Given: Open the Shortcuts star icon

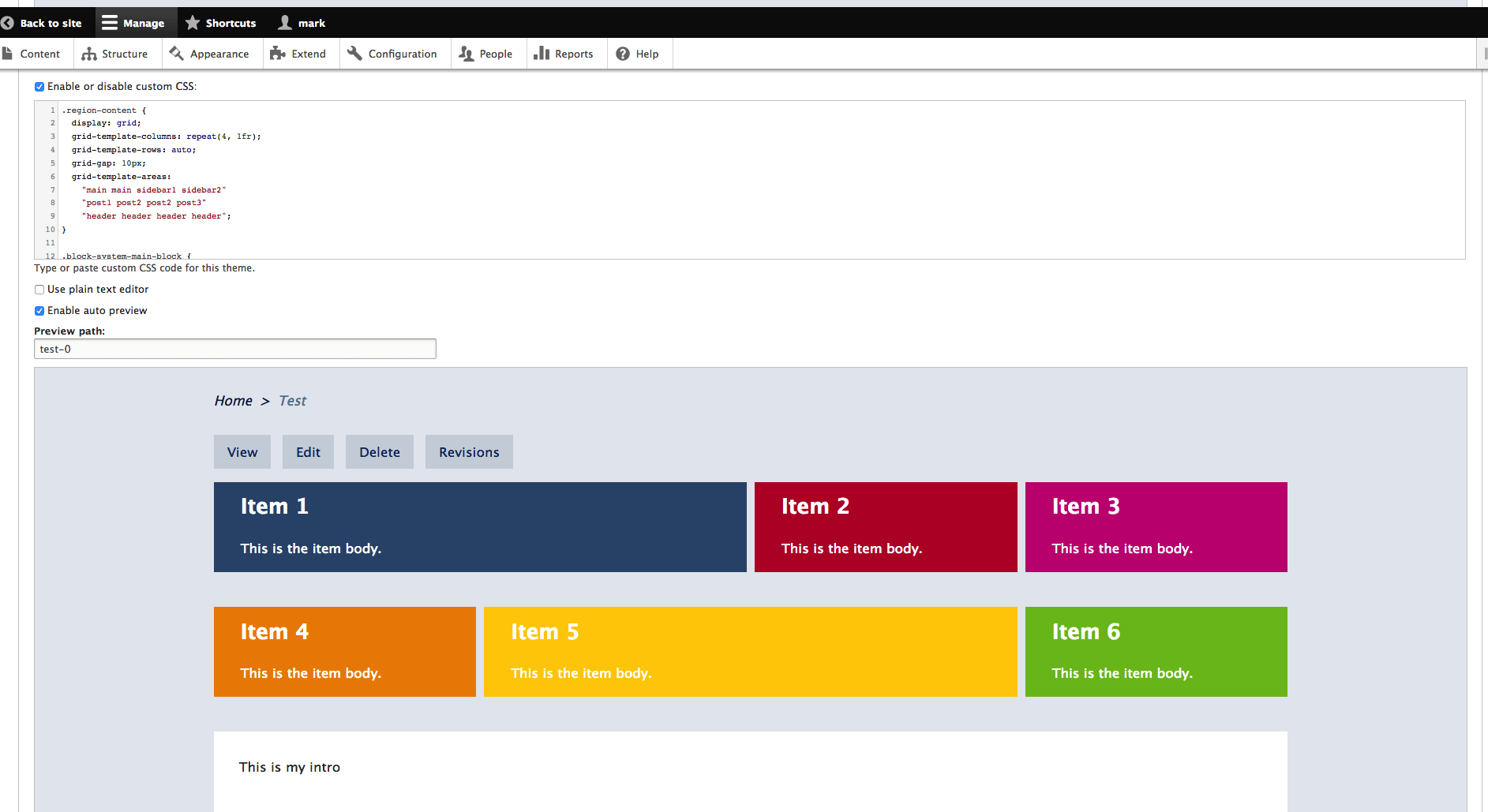Looking at the screenshot, I should (x=193, y=23).
